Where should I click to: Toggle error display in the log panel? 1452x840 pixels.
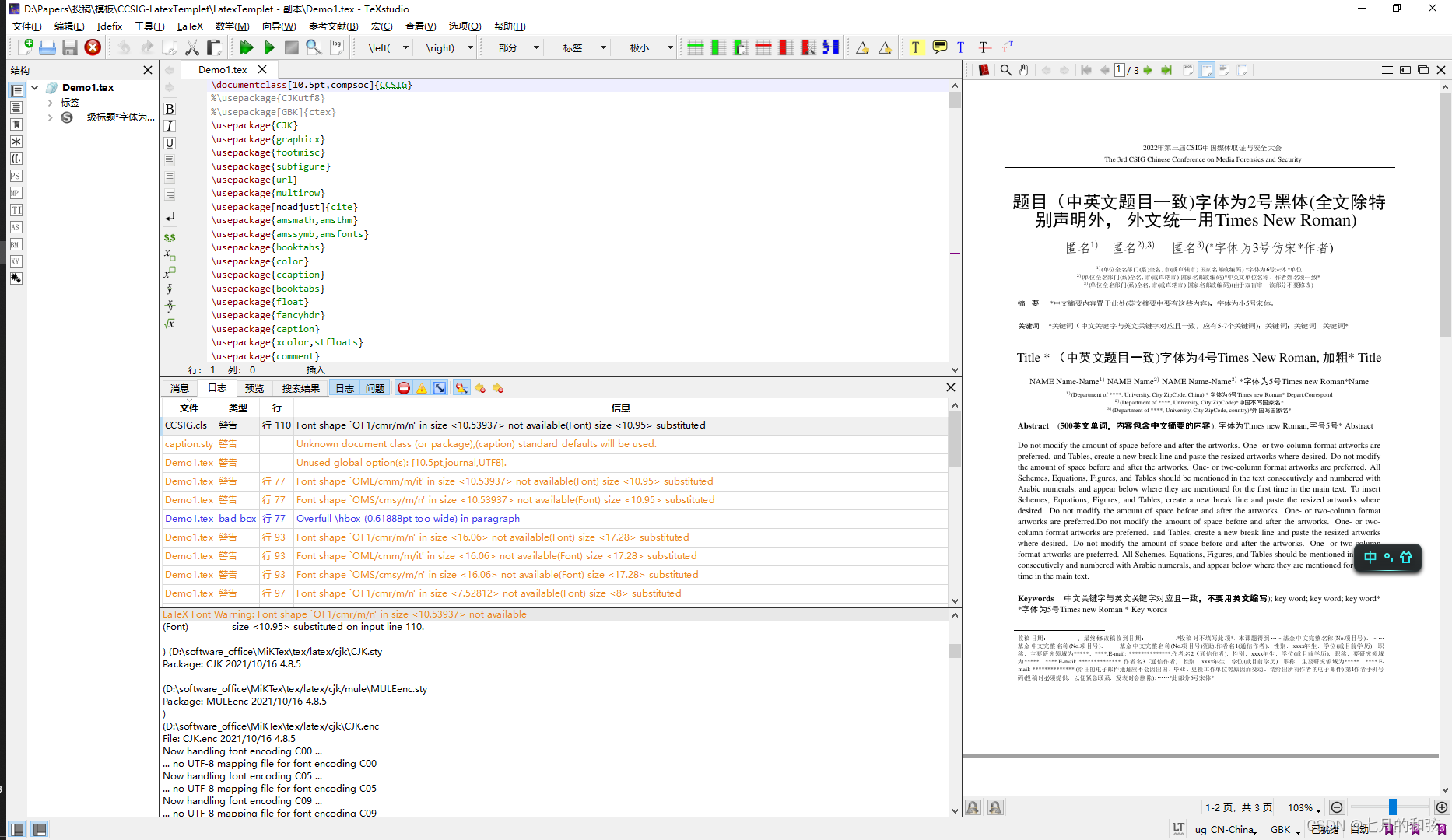404,387
